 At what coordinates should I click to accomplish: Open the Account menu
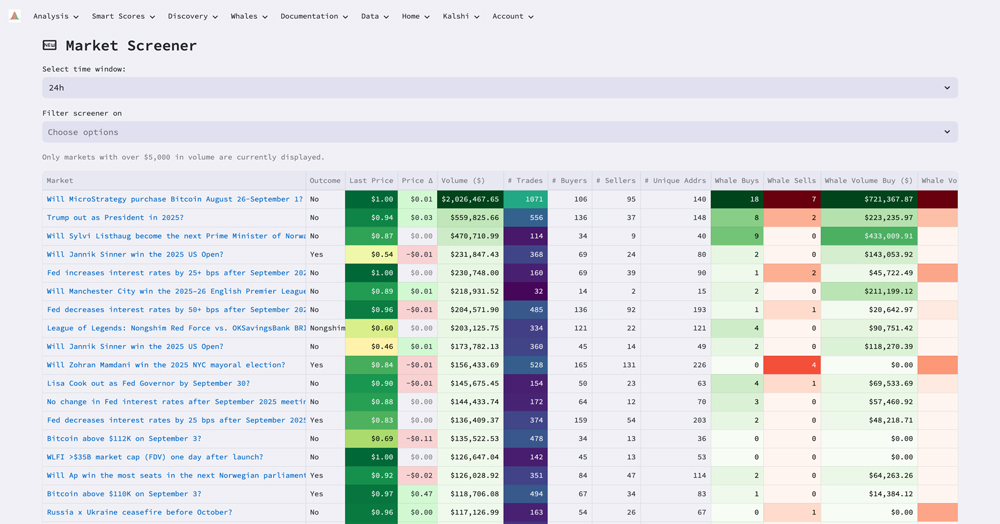[512, 16]
